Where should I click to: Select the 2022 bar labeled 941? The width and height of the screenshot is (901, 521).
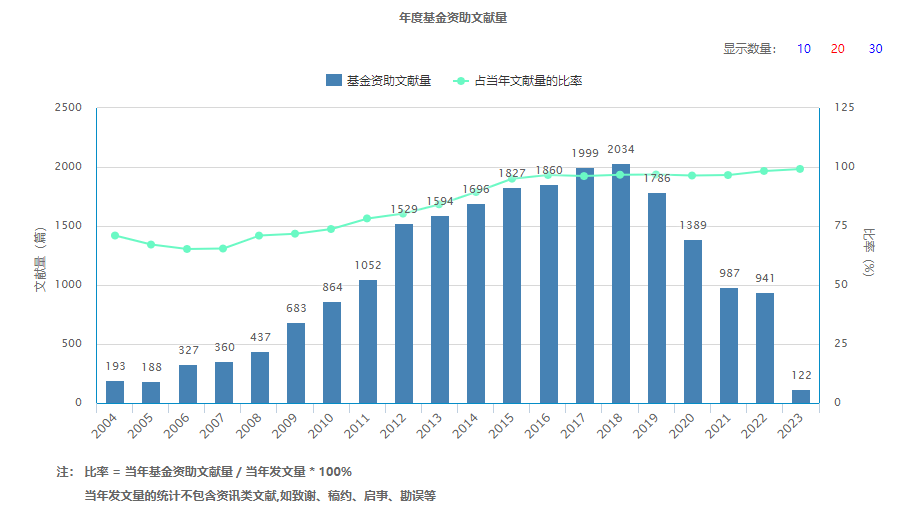[765, 348]
